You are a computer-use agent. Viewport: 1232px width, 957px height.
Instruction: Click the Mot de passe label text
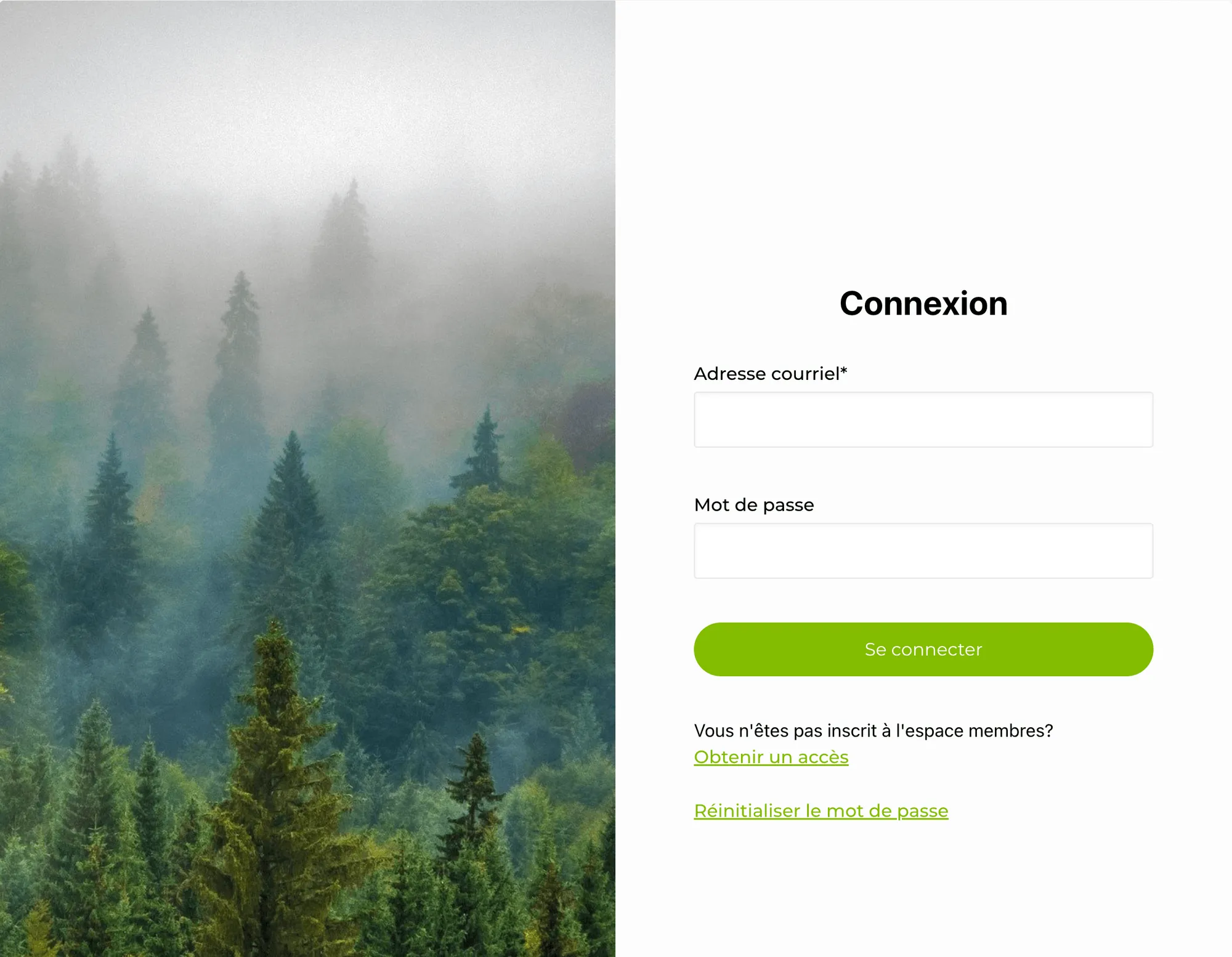coord(754,505)
